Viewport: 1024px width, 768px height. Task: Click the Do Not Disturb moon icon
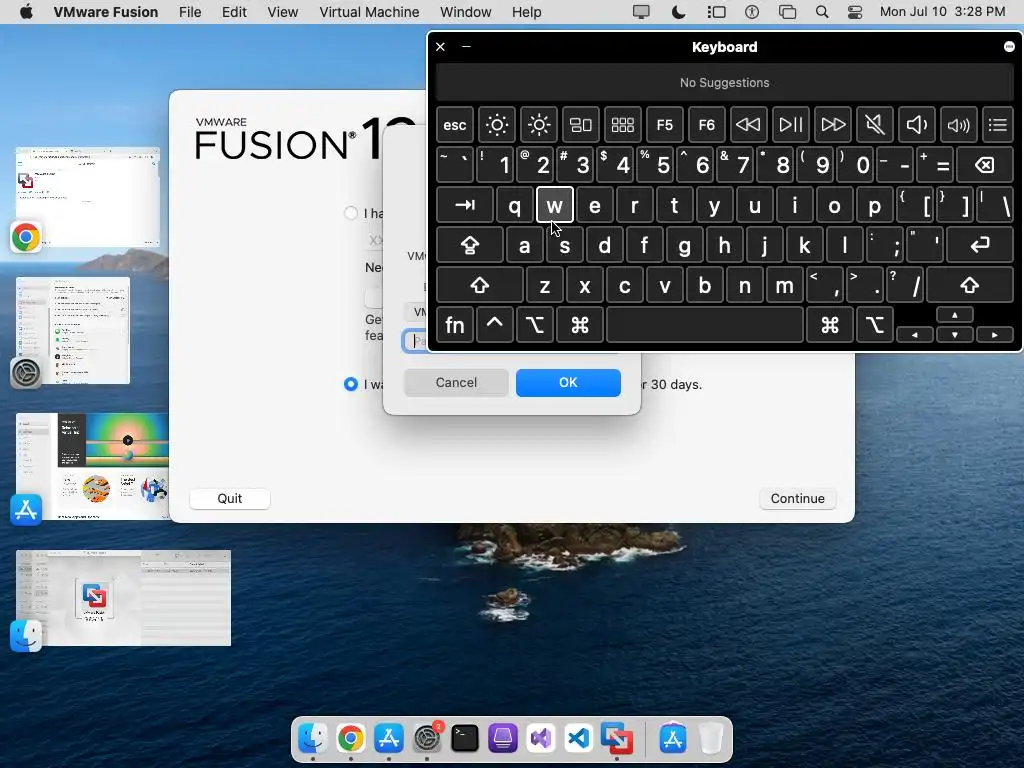679,12
